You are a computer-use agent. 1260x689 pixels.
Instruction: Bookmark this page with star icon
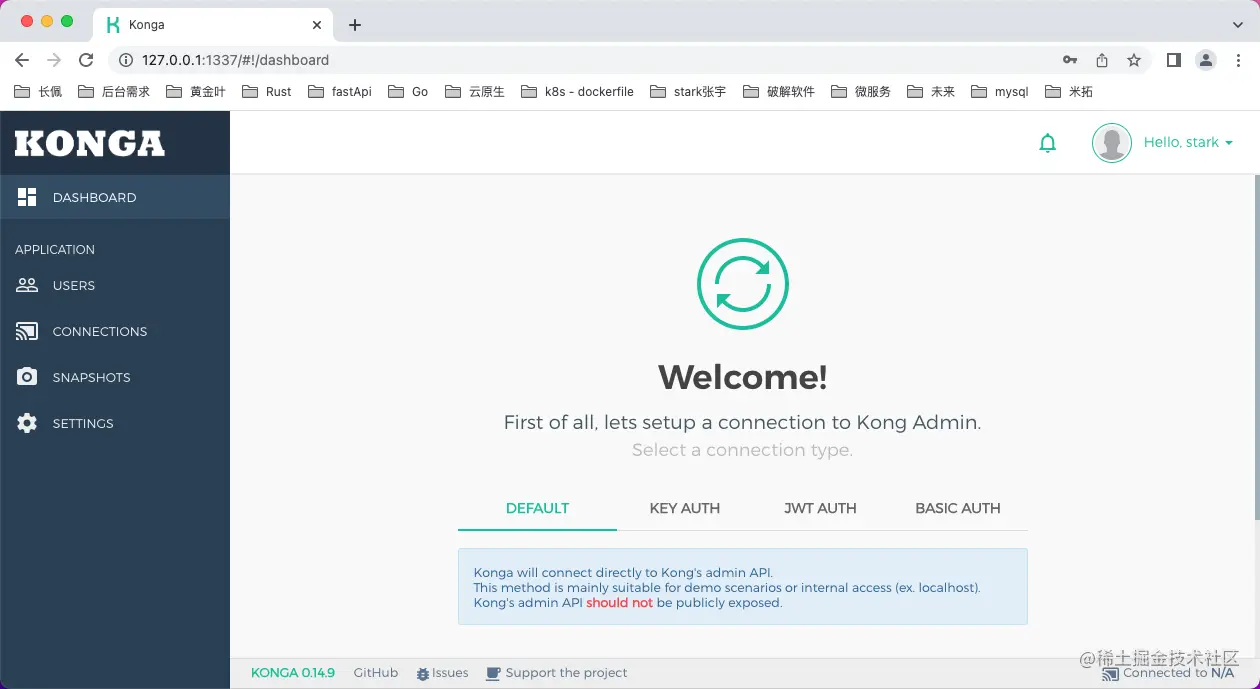1134,60
